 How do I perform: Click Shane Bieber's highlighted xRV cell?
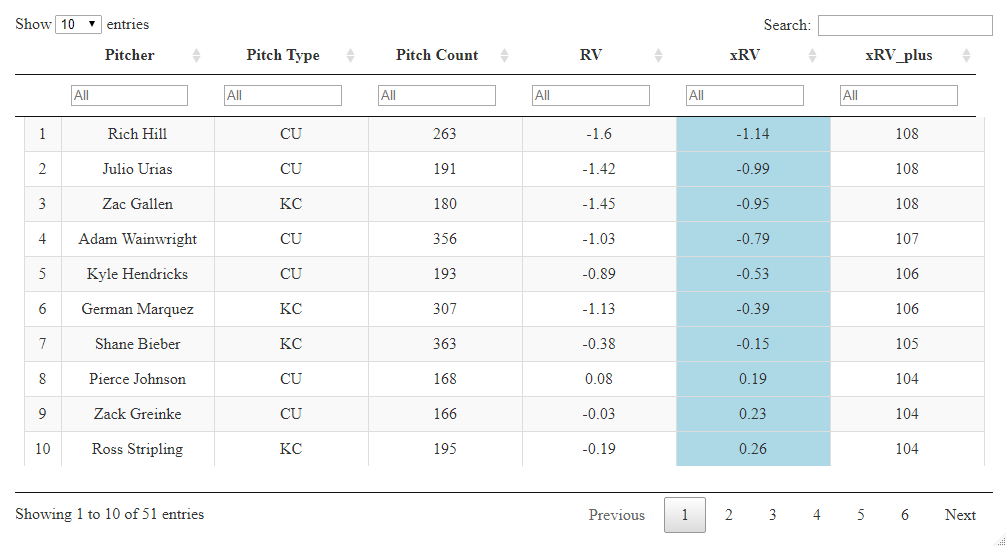point(753,344)
